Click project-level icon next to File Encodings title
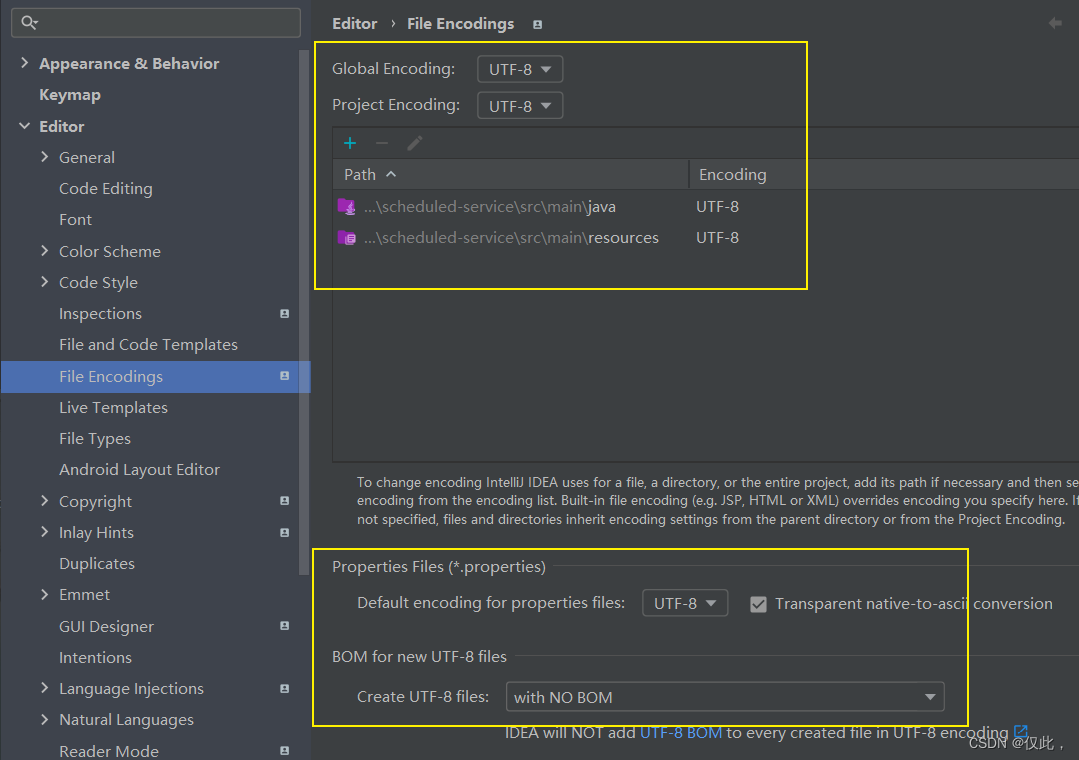 (537, 25)
